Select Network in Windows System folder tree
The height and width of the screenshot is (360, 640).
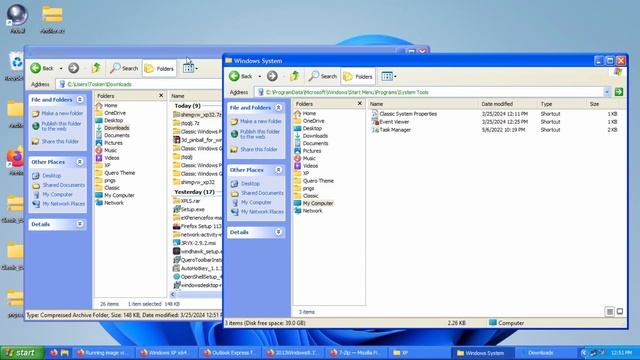point(312,211)
